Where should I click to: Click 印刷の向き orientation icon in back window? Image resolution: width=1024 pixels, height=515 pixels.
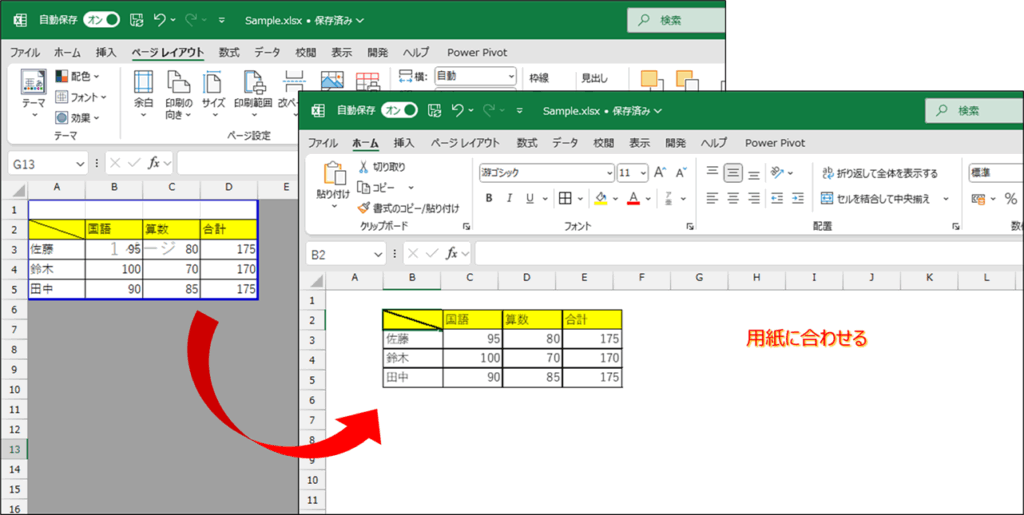click(178, 82)
